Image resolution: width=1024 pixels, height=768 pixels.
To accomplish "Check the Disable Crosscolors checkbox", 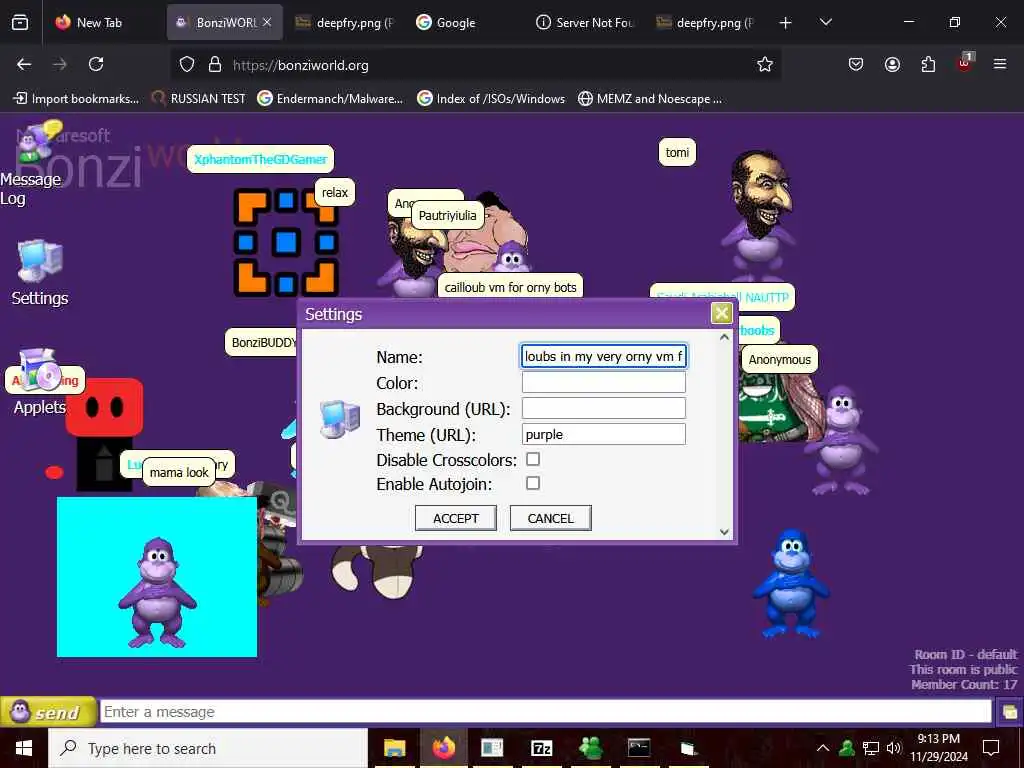I will [533, 459].
